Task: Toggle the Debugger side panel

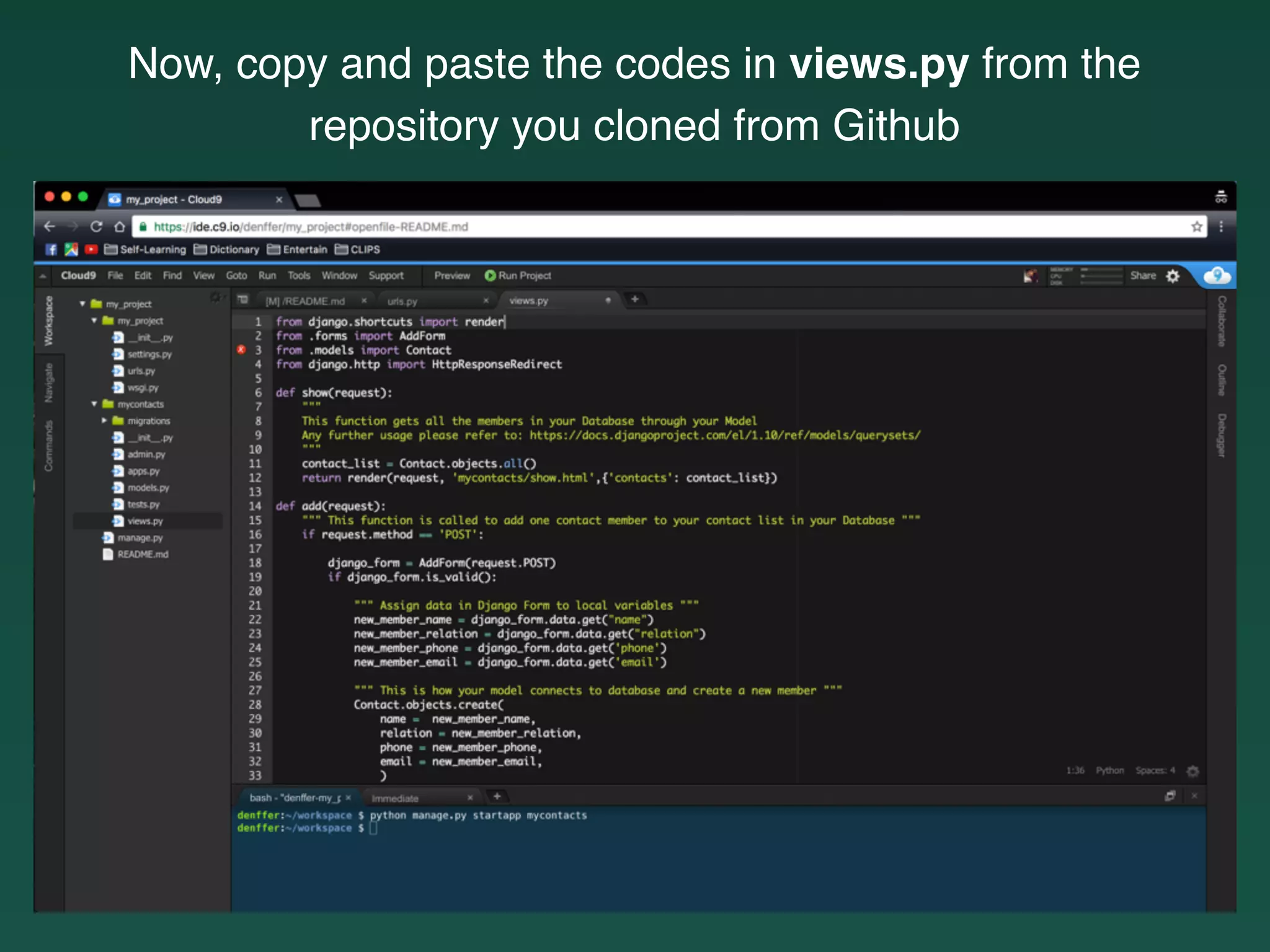Action: (x=1221, y=435)
